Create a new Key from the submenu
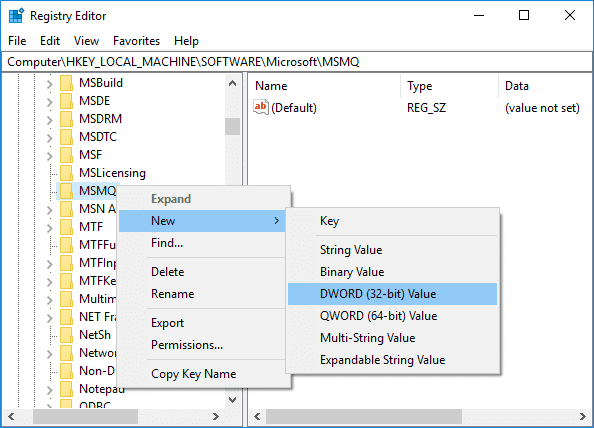This screenshot has height=428, width=594. 392,221
